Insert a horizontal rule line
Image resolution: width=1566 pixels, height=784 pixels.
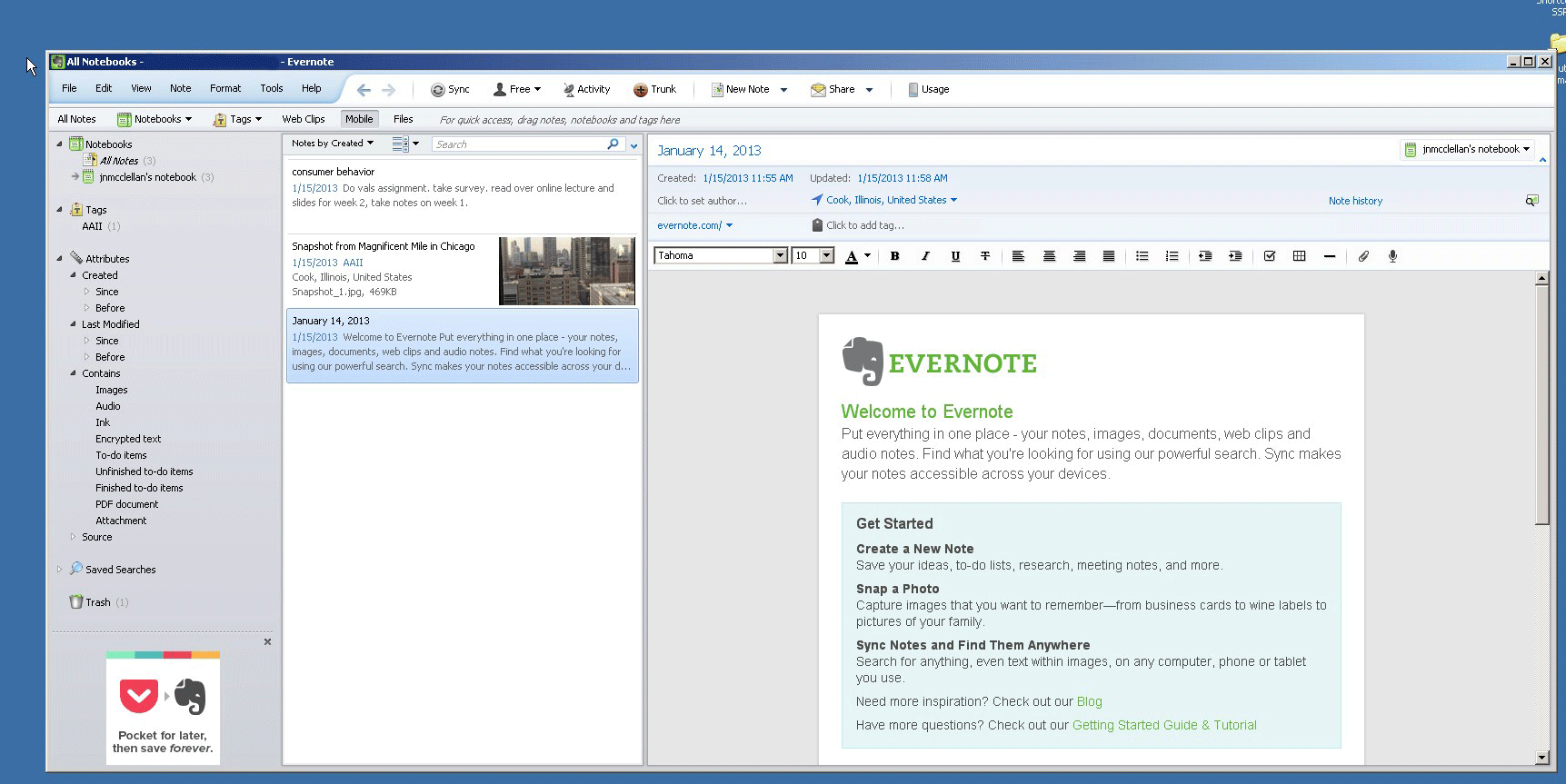coord(1329,256)
